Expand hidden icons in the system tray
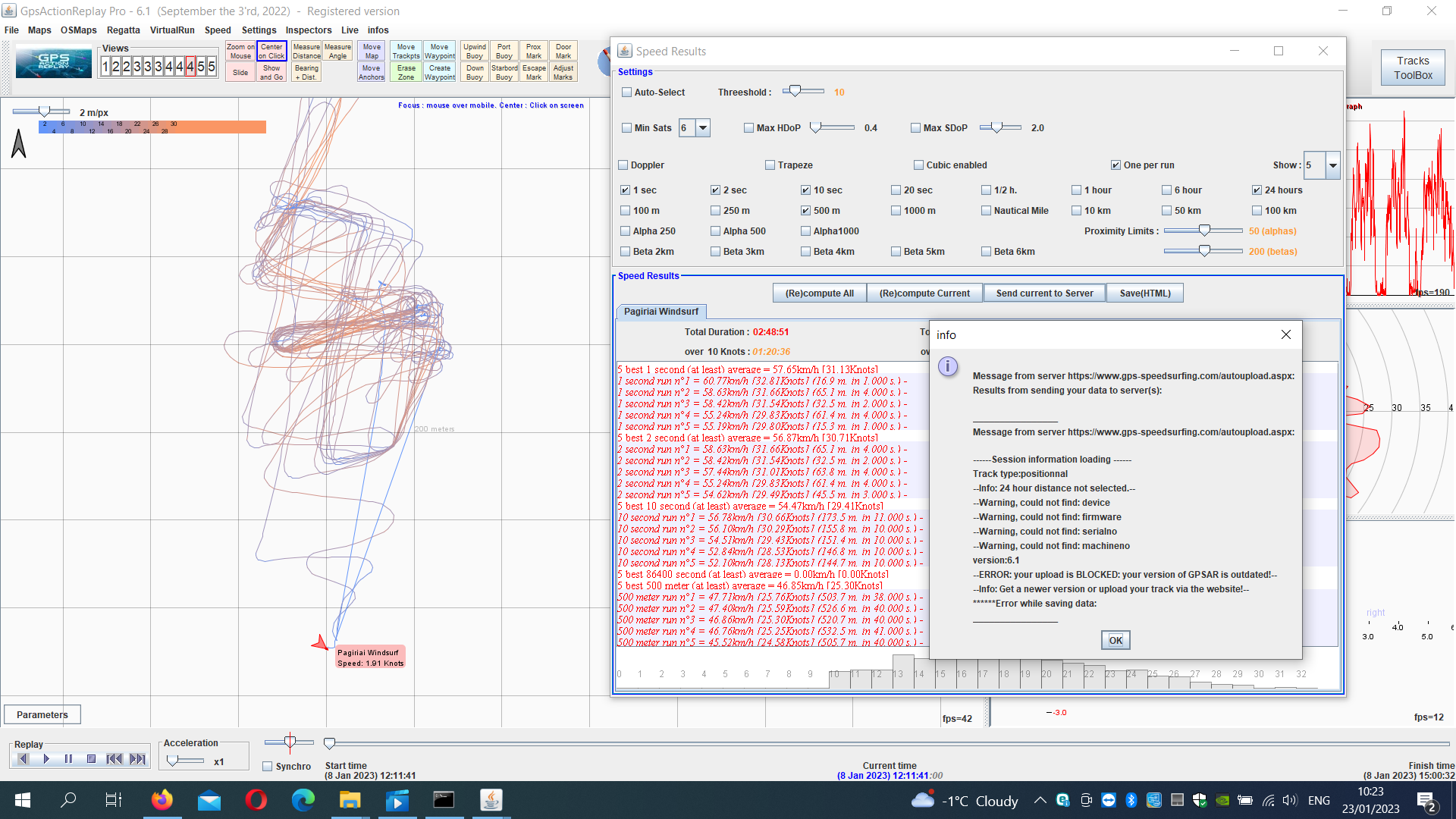 click(x=1040, y=800)
